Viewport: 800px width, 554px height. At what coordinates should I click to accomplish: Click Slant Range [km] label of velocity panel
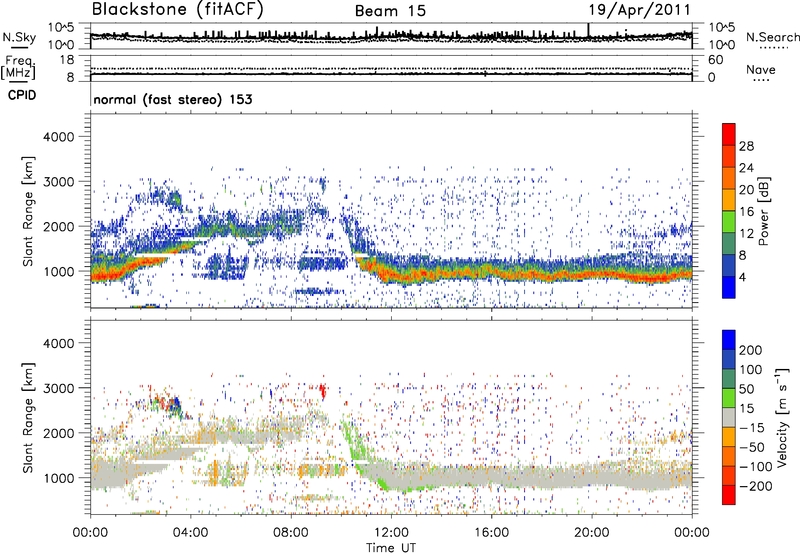28,417
